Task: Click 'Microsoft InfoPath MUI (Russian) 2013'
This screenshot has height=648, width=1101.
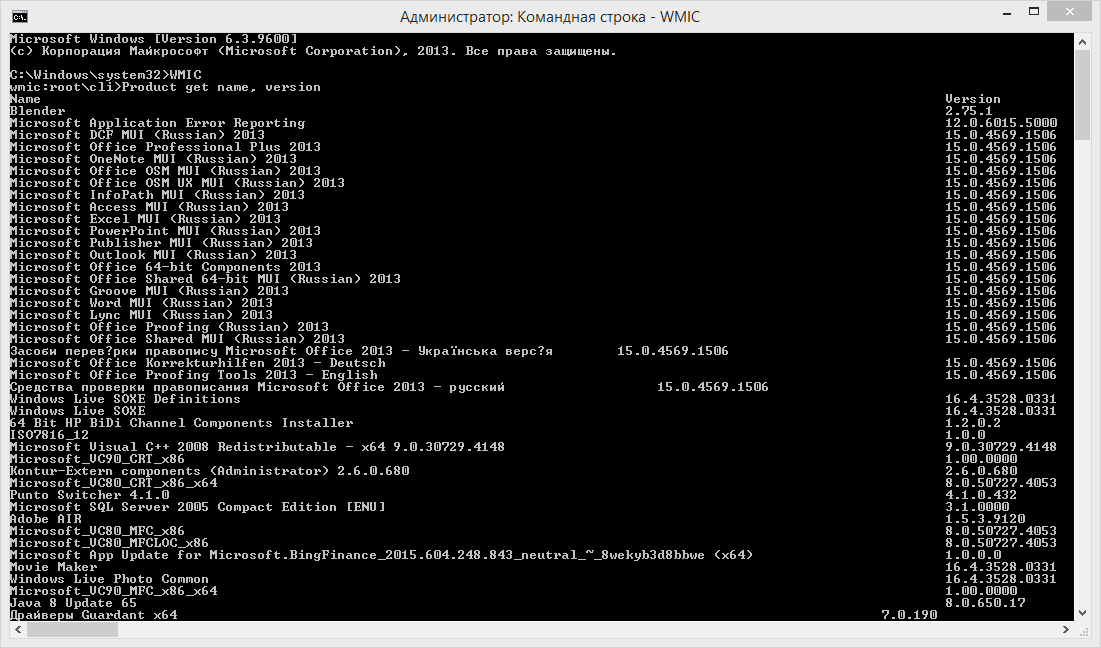Action: point(157,194)
